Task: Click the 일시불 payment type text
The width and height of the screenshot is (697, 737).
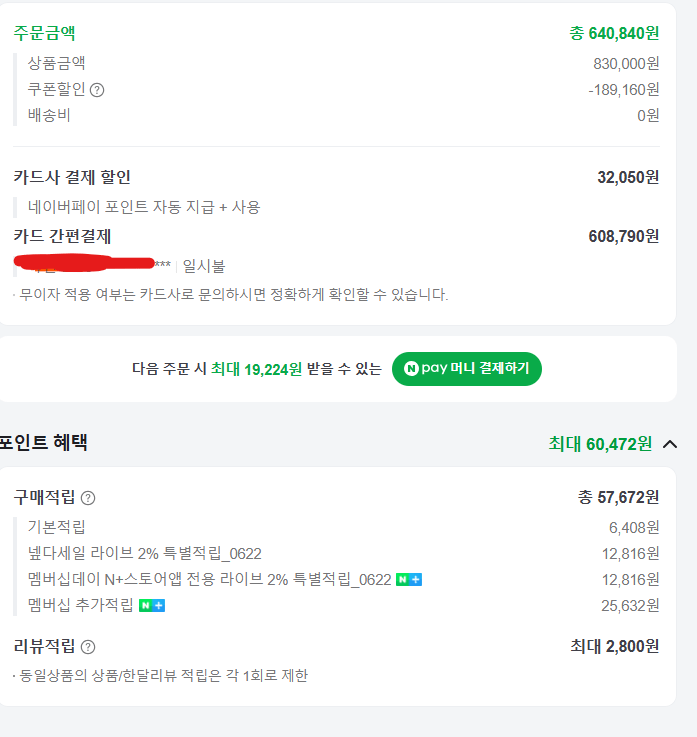Action: click(204, 266)
